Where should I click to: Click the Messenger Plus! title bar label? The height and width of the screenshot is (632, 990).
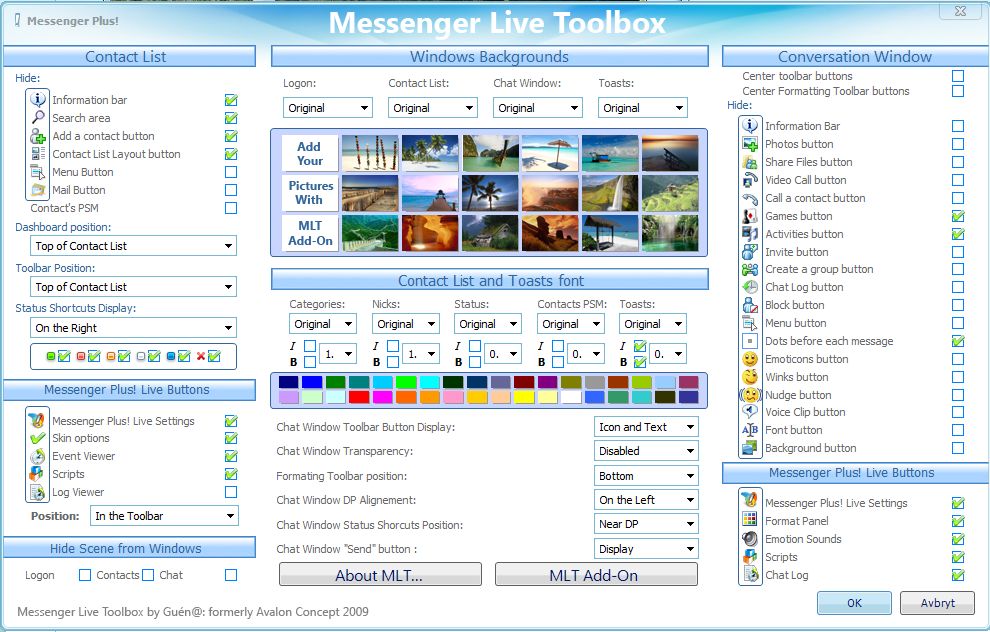pos(72,20)
